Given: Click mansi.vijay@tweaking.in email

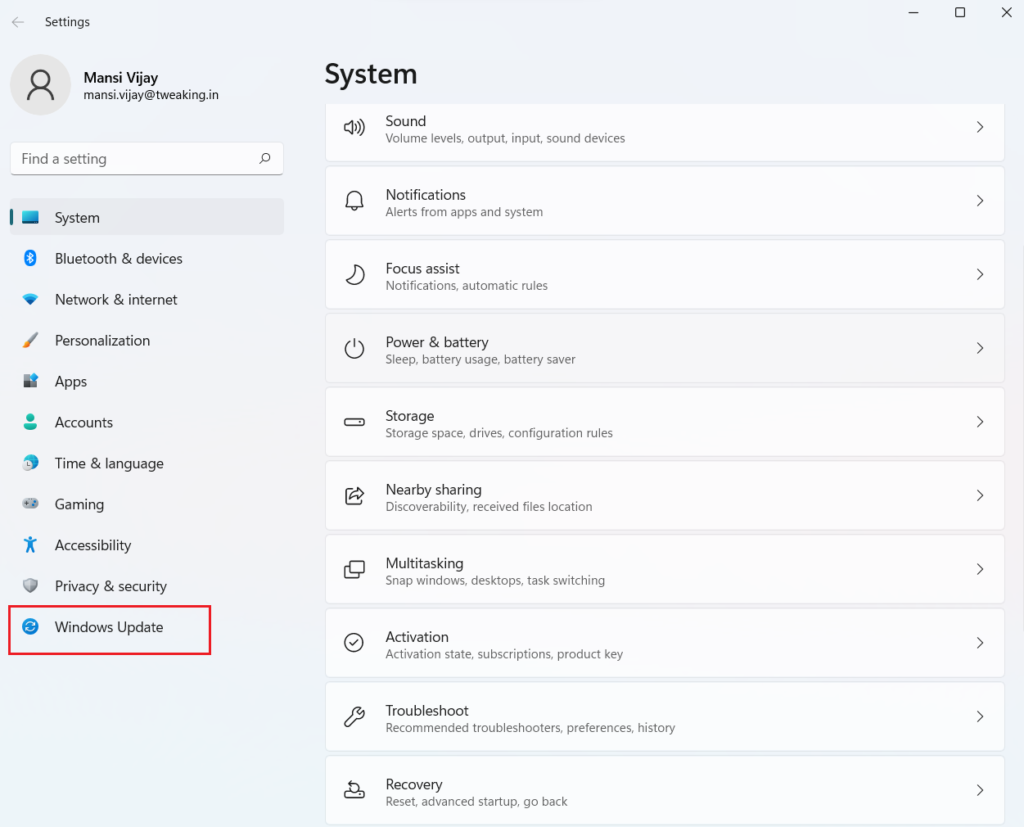Looking at the screenshot, I should pyautogui.click(x=151, y=95).
